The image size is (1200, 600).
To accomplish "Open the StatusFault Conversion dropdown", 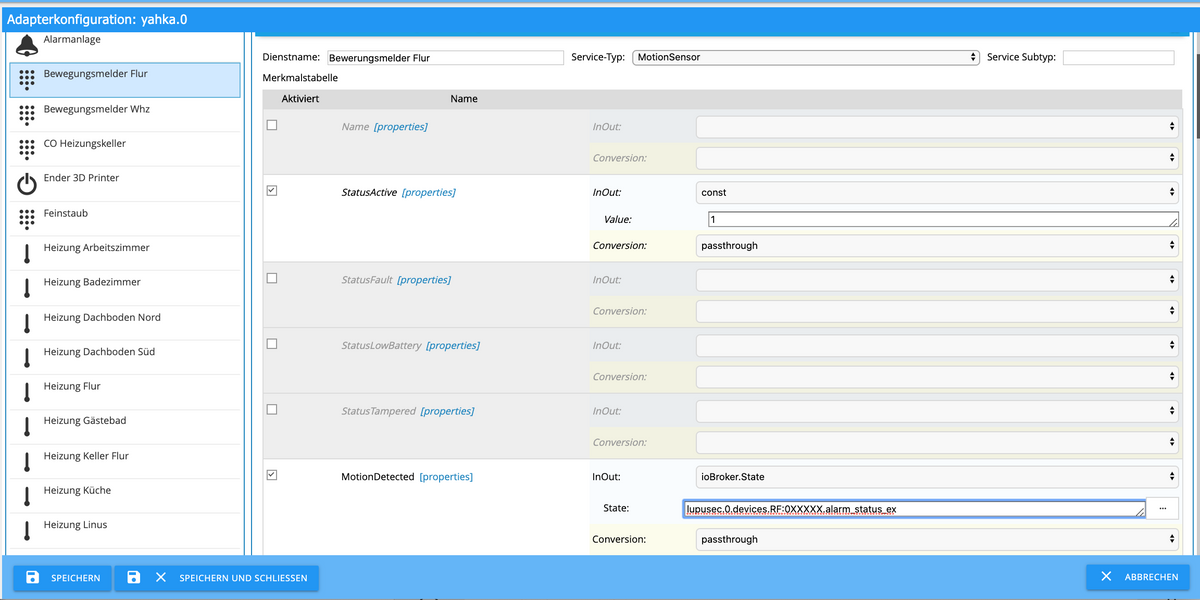I will pos(937,311).
